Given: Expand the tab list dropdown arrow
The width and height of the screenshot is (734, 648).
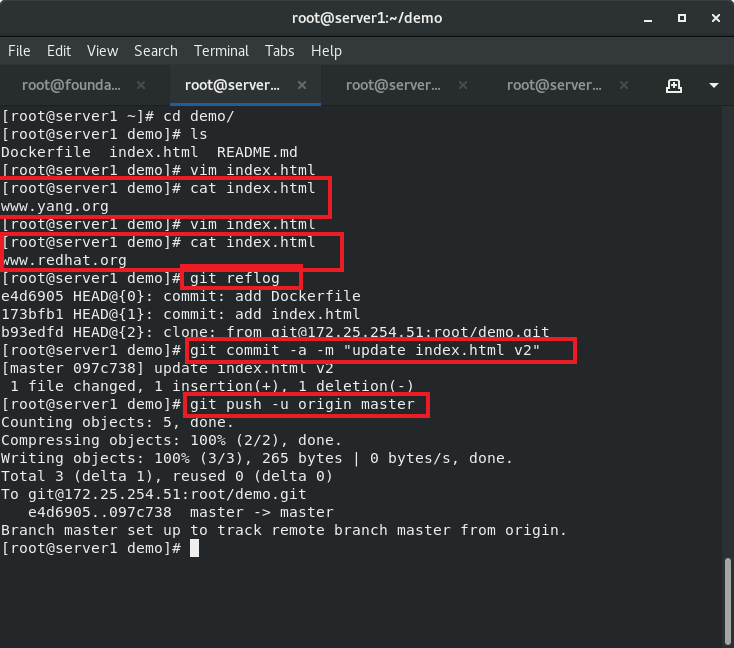Looking at the screenshot, I should coord(714,85).
